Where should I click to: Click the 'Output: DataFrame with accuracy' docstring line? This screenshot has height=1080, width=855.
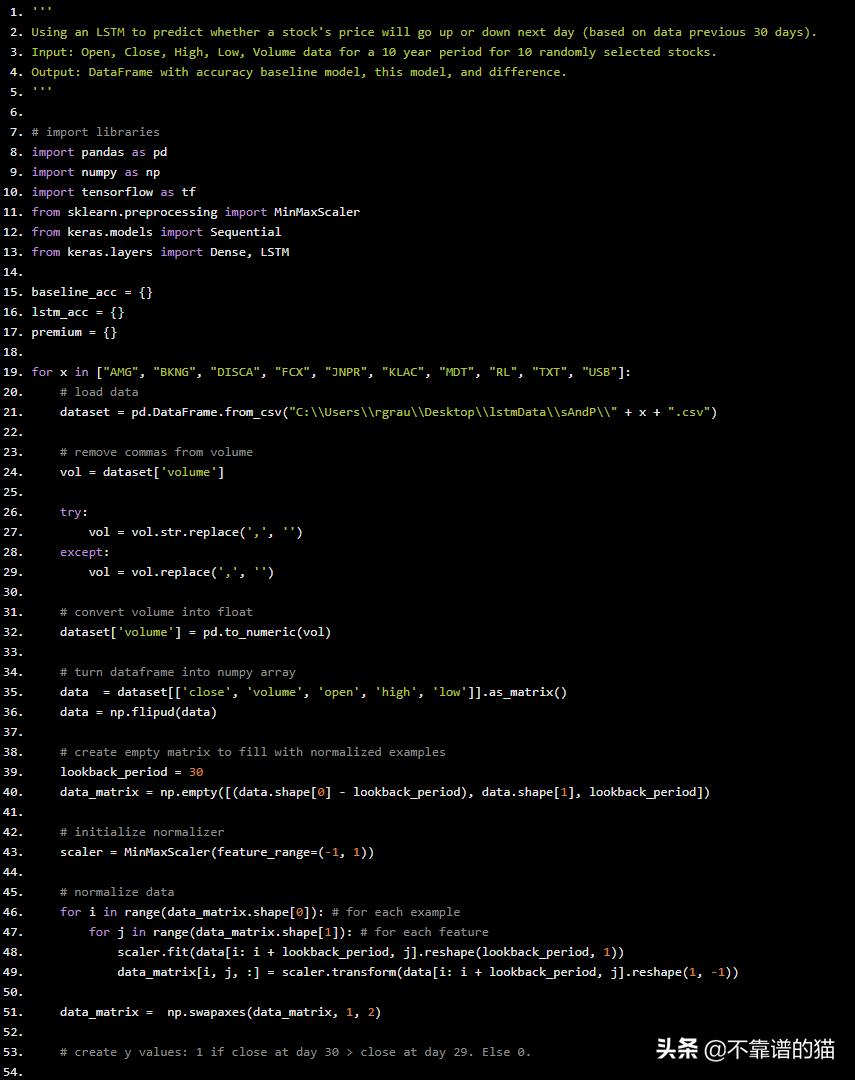[299, 72]
